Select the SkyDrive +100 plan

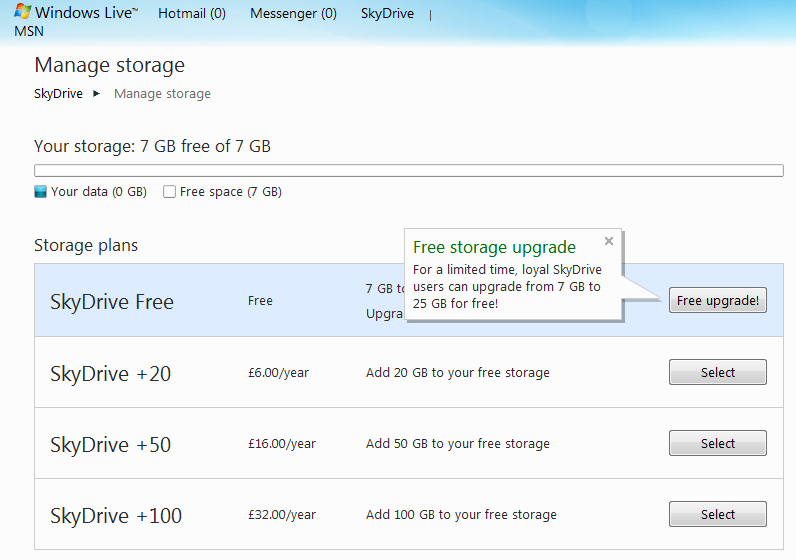pos(718,514)
